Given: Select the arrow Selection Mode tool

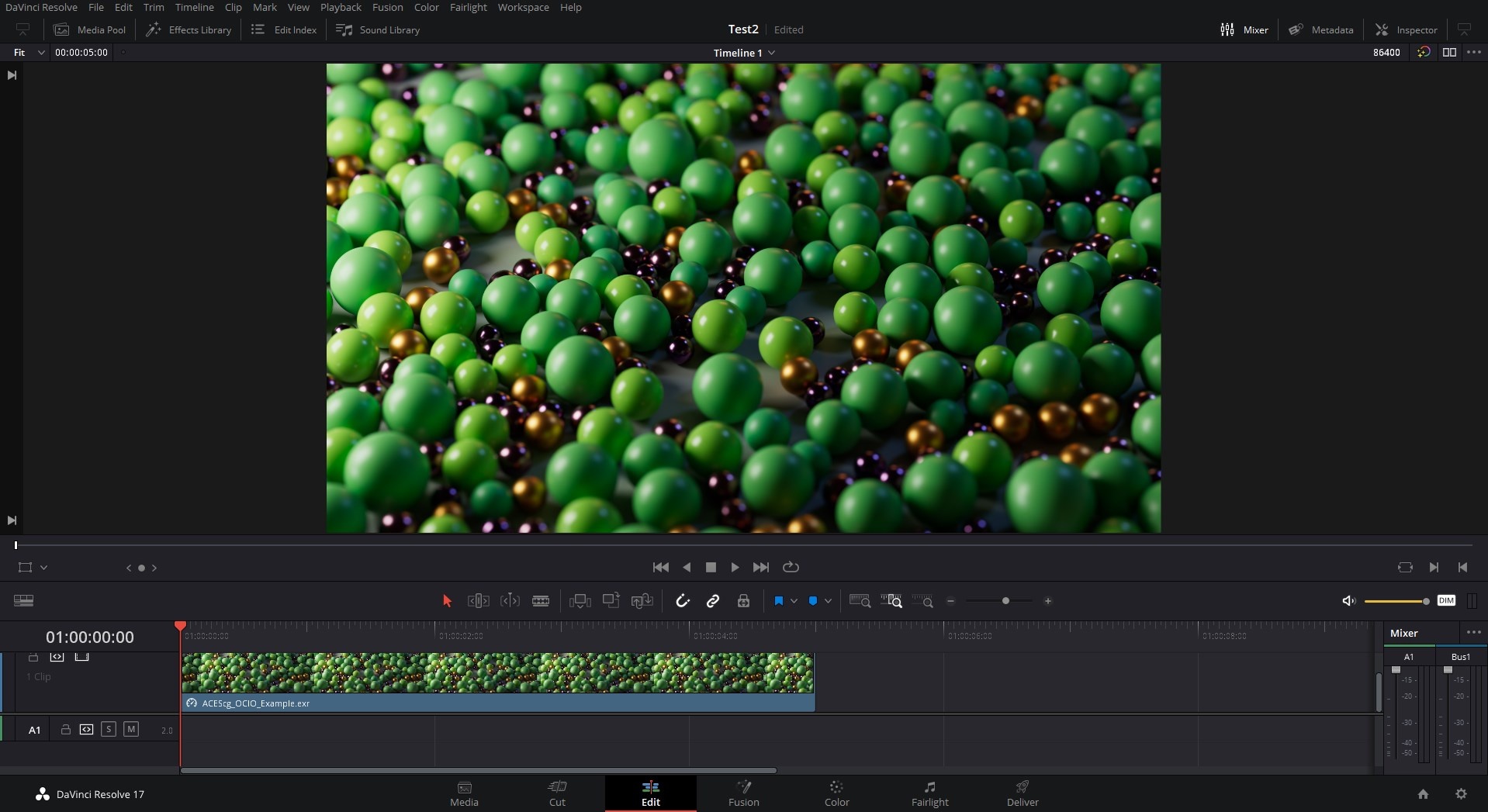Looking at the screenshot, I should click(x=447, y=601).
